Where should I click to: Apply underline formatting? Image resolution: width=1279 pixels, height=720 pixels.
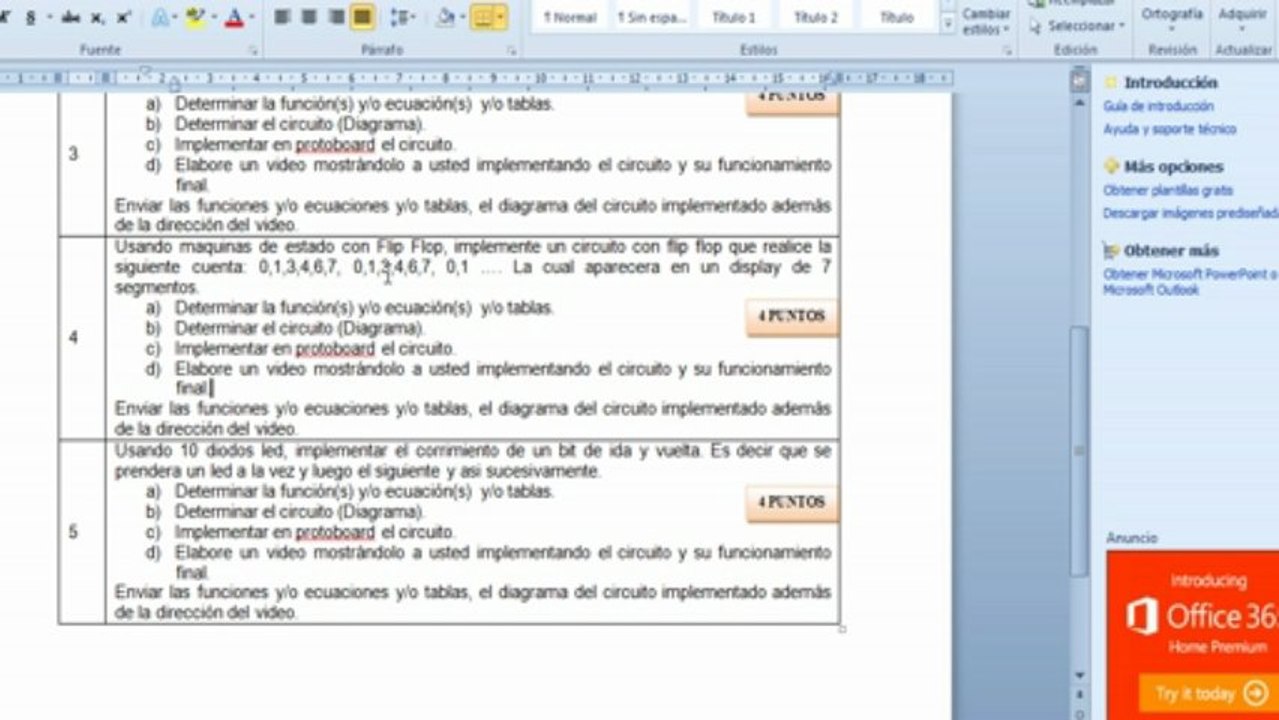[30, 18]
